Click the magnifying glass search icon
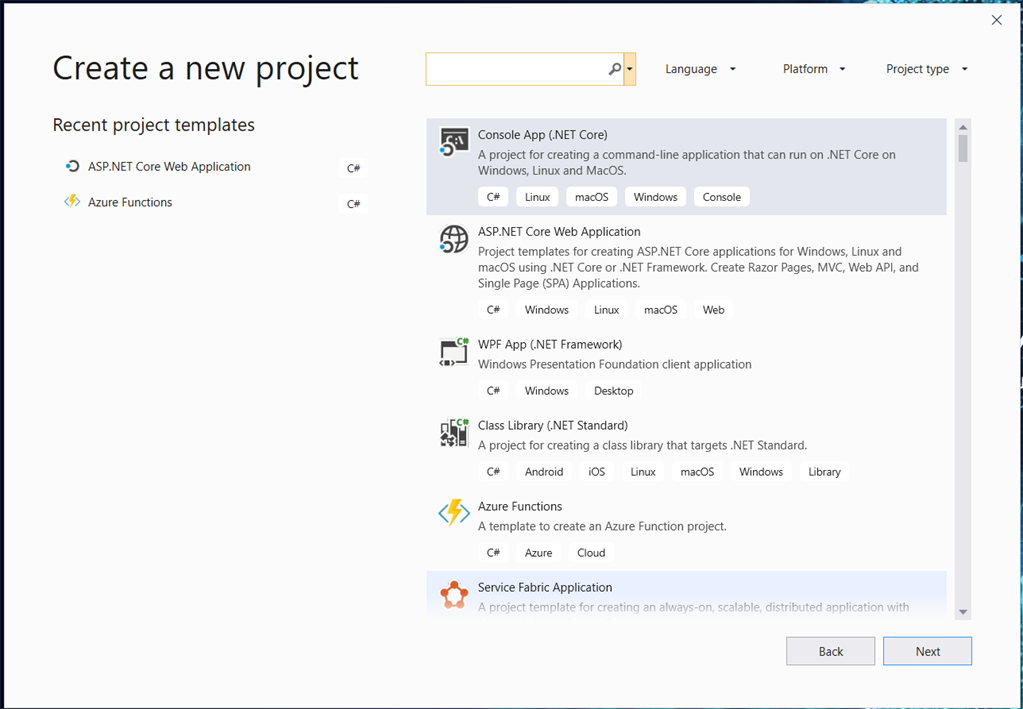 [615, 68]
